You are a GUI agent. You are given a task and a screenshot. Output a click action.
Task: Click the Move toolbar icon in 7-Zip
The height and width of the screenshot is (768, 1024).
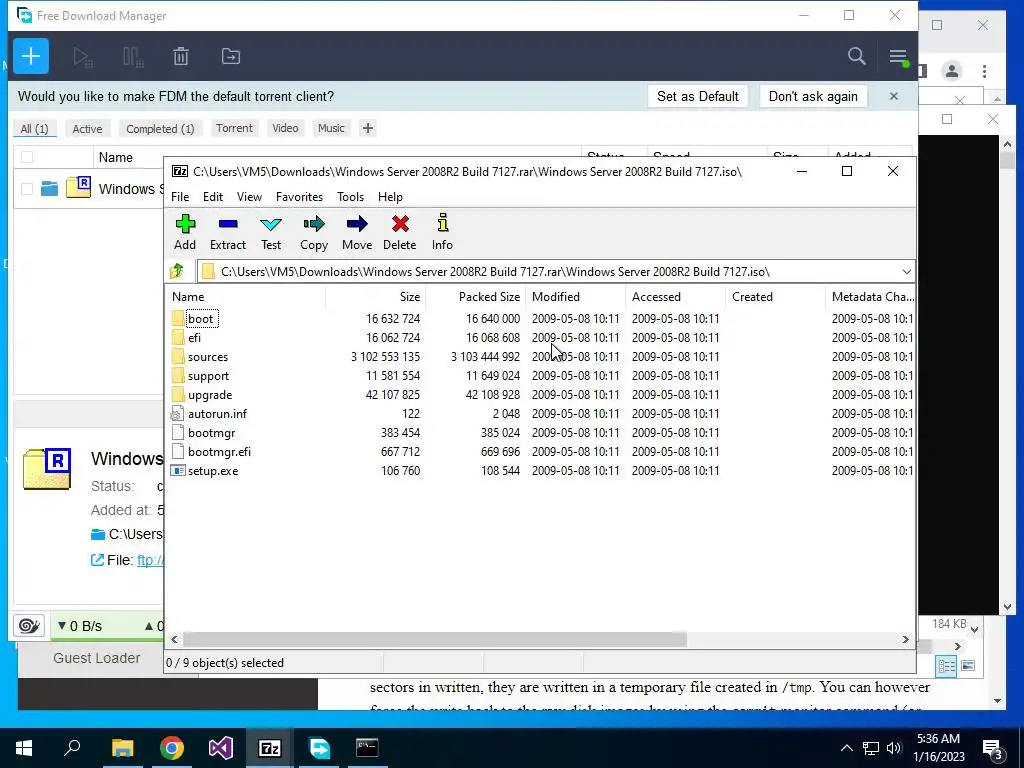click(357, 232)
